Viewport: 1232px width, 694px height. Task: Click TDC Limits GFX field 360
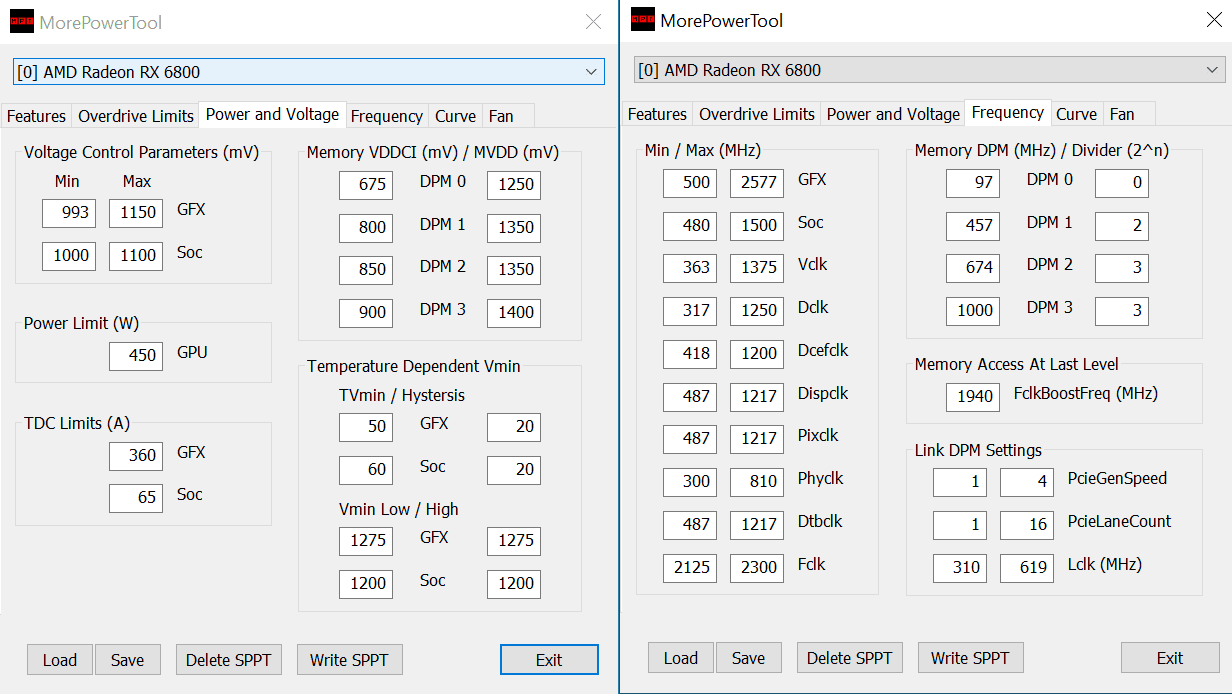tap(136, 455)
